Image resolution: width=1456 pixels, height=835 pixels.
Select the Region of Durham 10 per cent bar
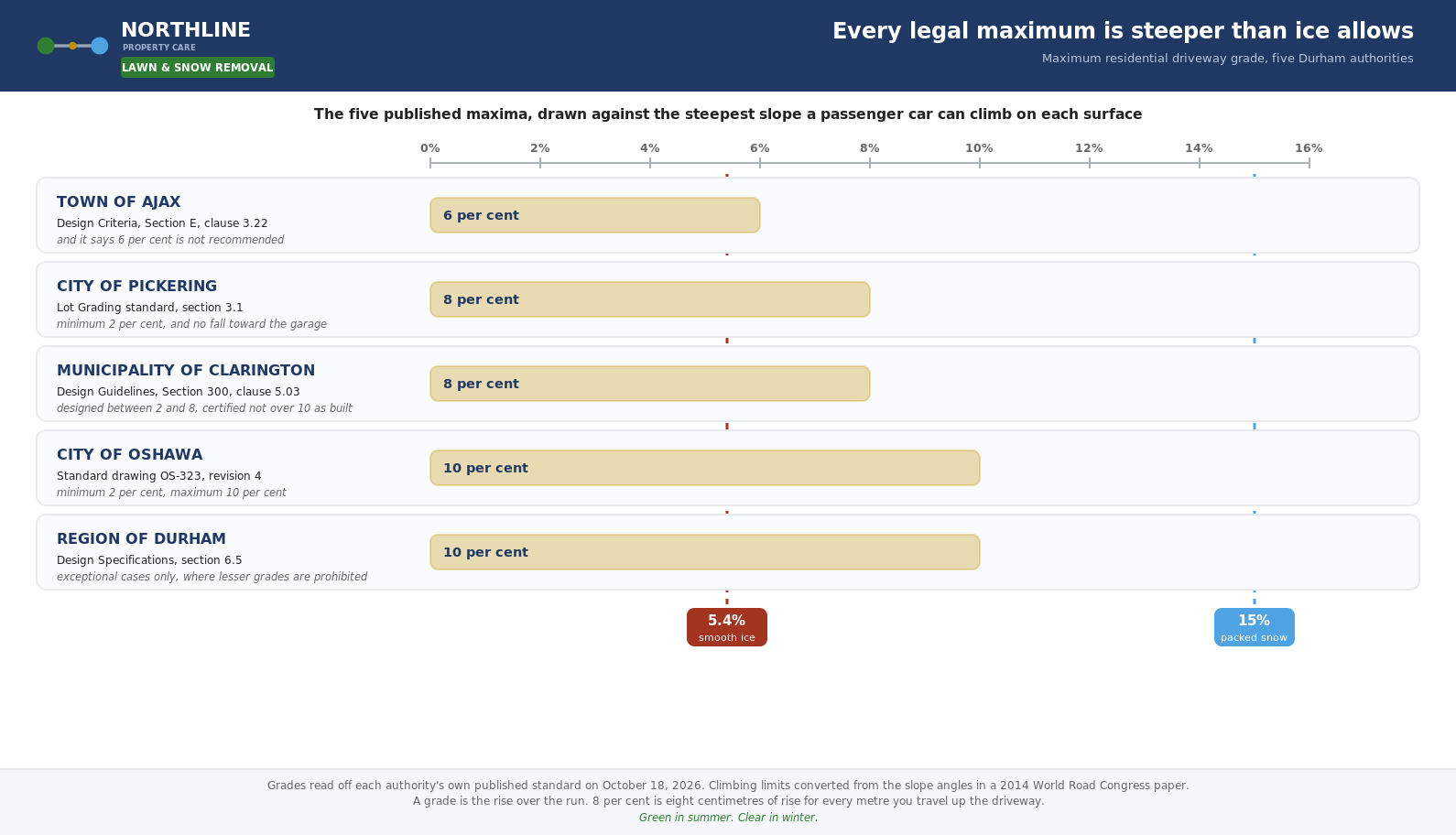(x=705, y=552)
